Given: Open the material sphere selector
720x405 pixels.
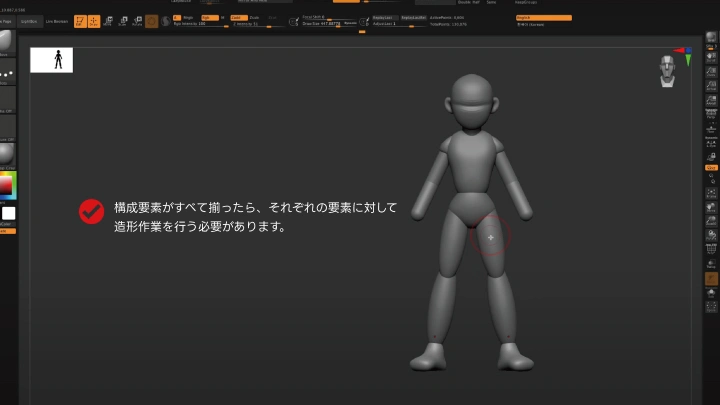Looking at the screenshot, I should [6, 156].
